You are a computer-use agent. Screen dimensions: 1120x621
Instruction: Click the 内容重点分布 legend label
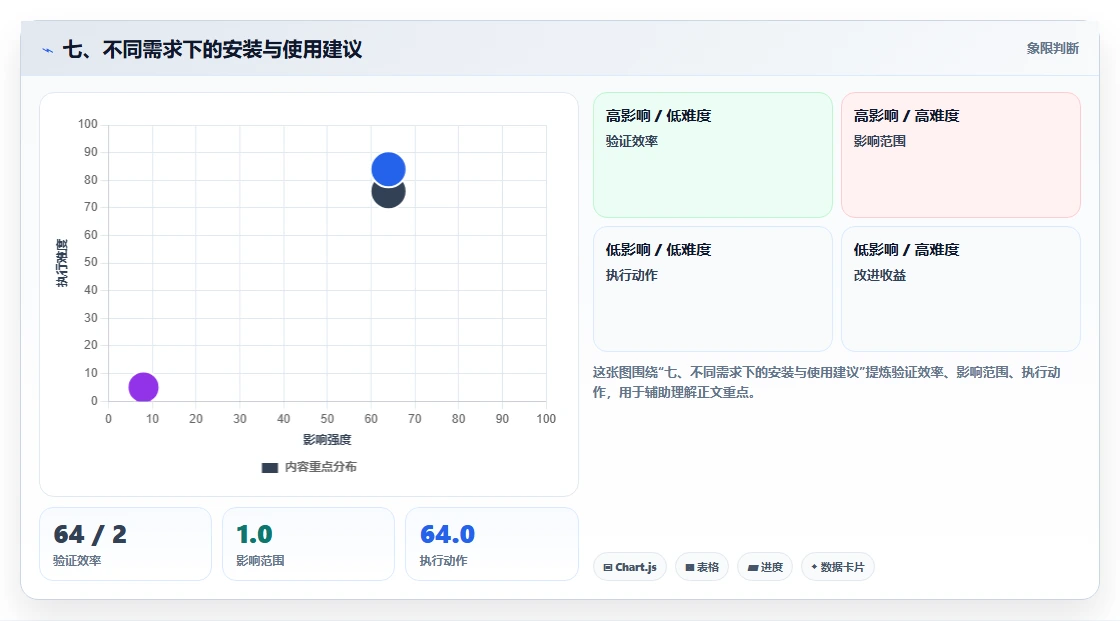point(321,467)
